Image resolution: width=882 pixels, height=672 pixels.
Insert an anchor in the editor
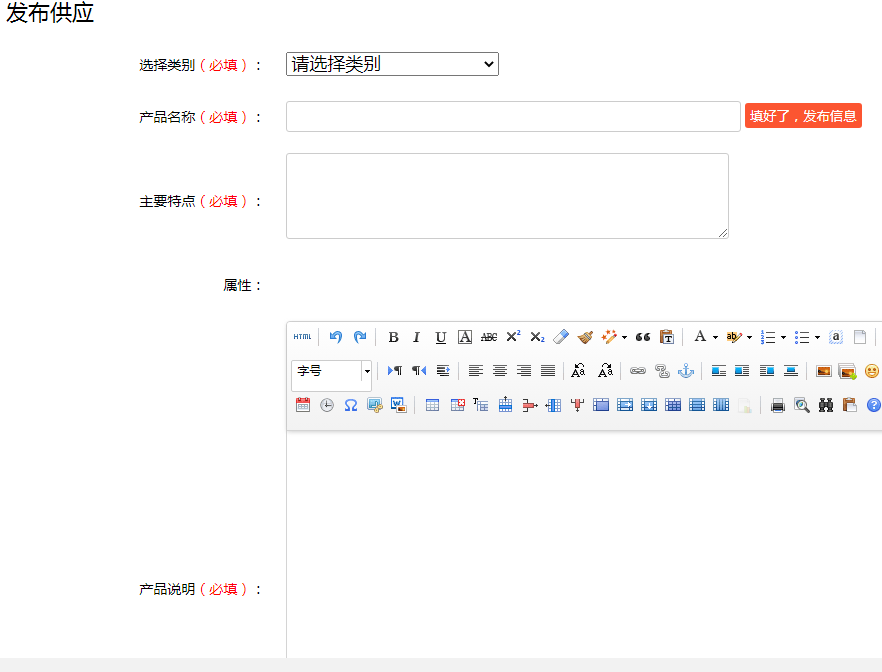686,371
